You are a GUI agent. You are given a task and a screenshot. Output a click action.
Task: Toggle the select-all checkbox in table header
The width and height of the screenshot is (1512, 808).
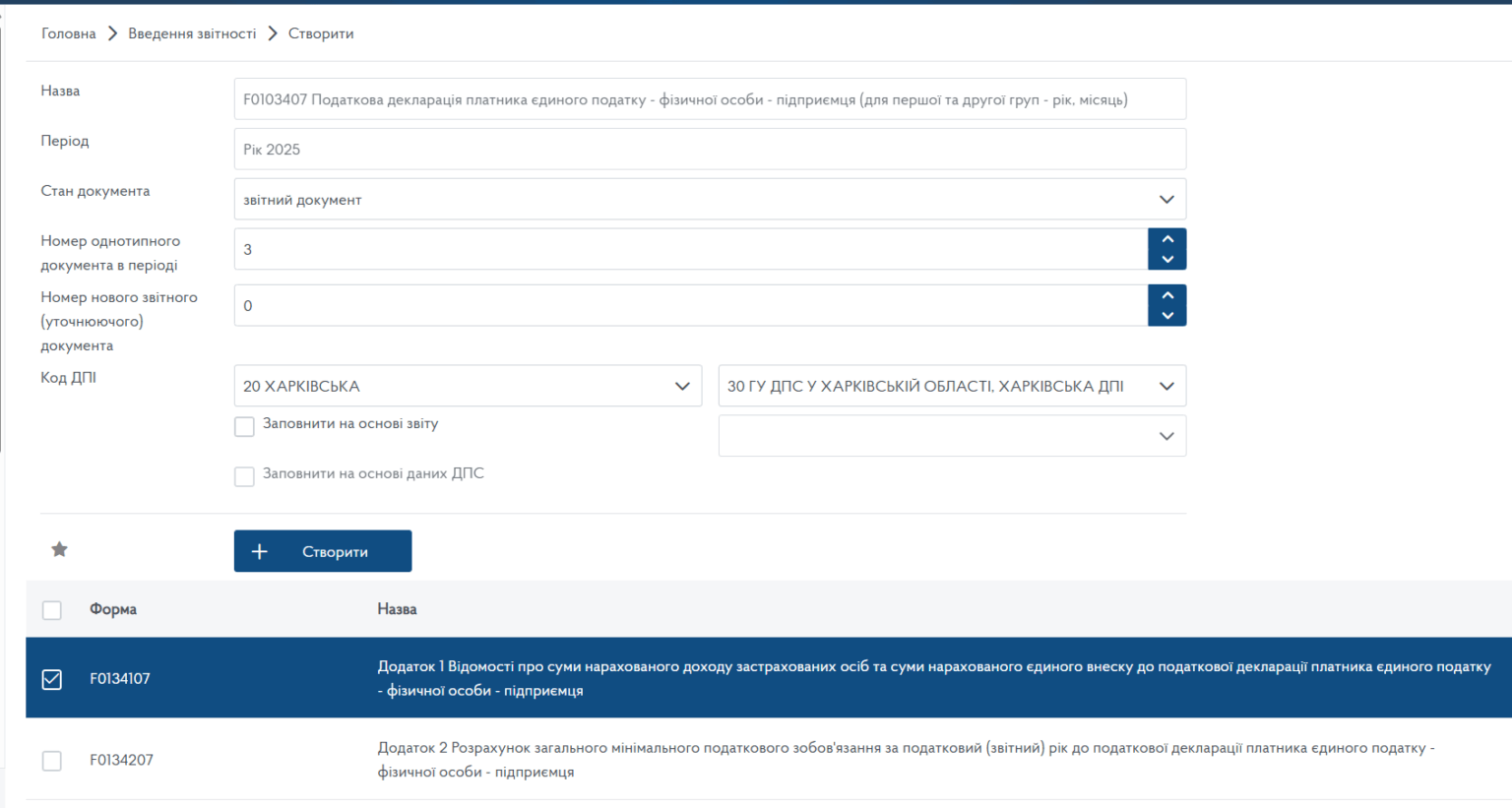tap(52, 610)
